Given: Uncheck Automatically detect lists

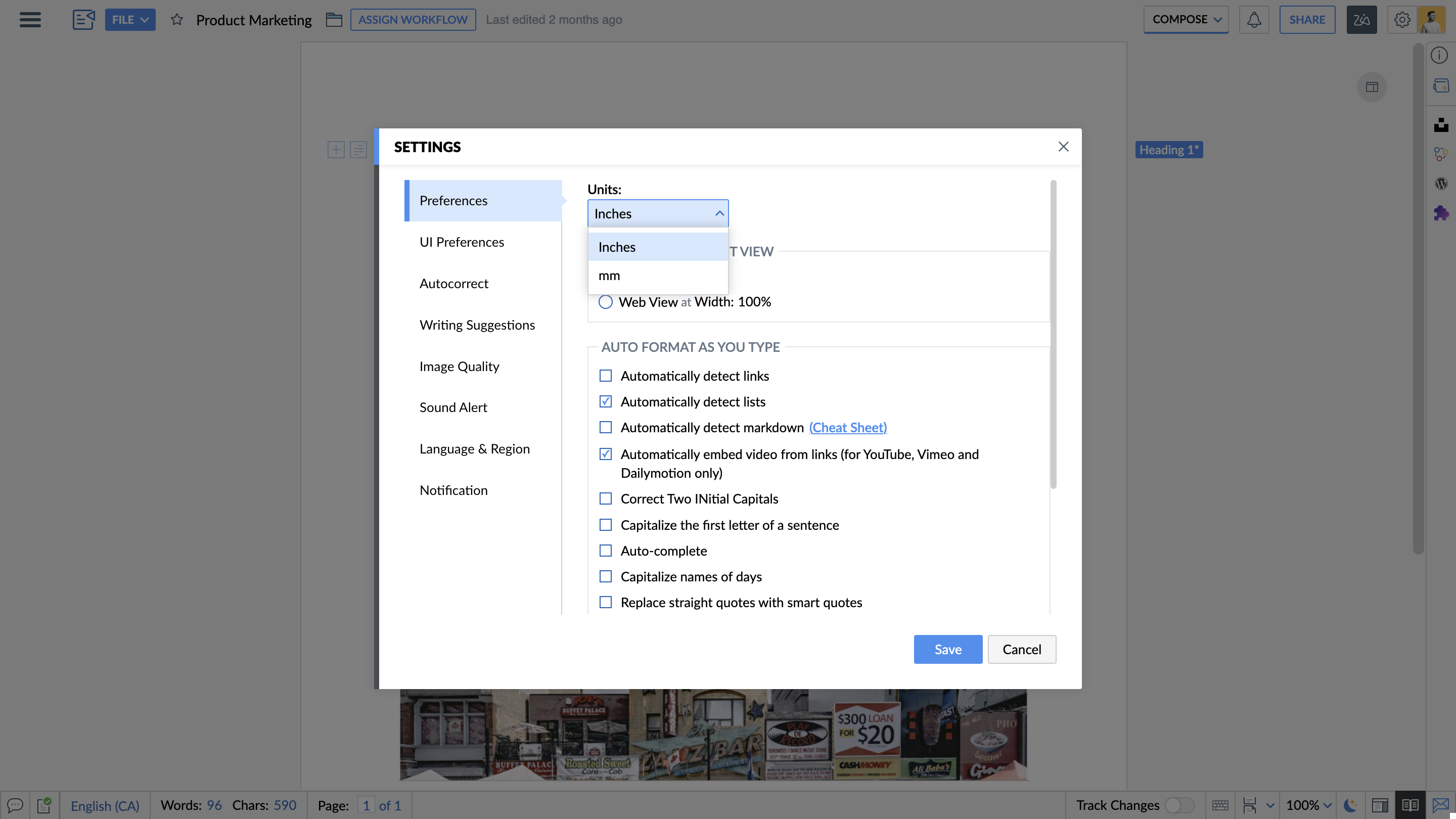Looking at the screenshot, I should point(605,401).
